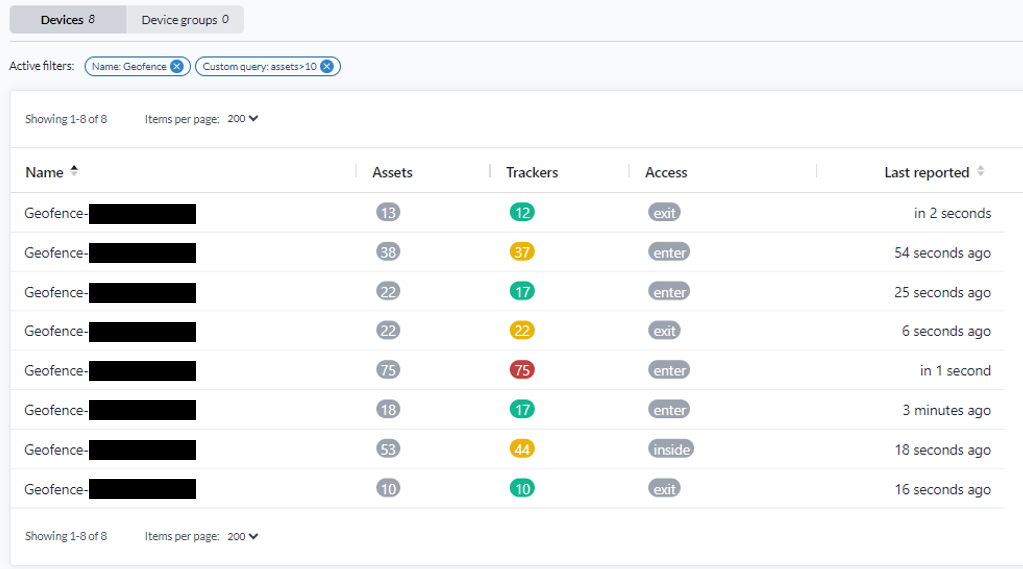The height and width of the screenshot is (569, 1023).
Task: Remove the Custom query assets>10 filter
Action: coord(327,66)
